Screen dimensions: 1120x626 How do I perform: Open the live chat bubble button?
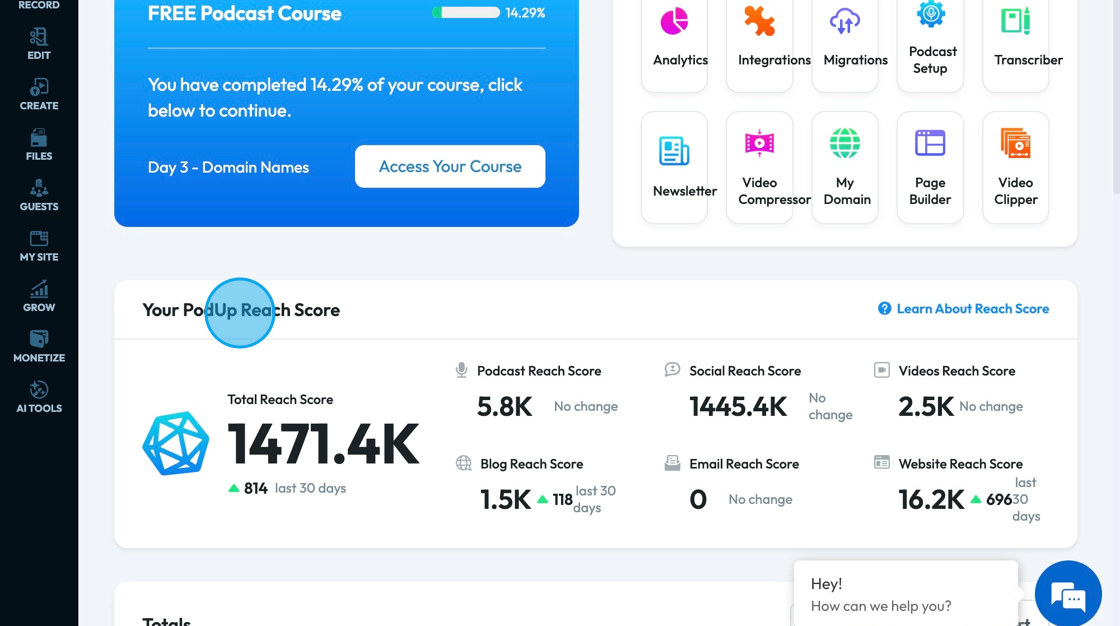click(x=1068, y=594)
